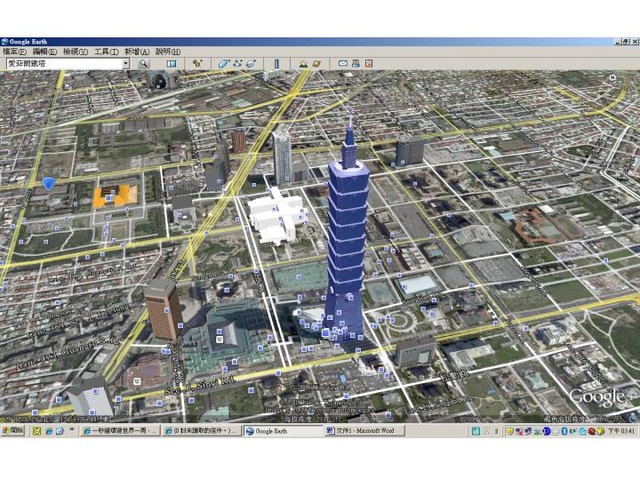This screenshot has height=480, width=640.
Task: Open the 檔案 (File) menu
Action: tap(14, 52)
